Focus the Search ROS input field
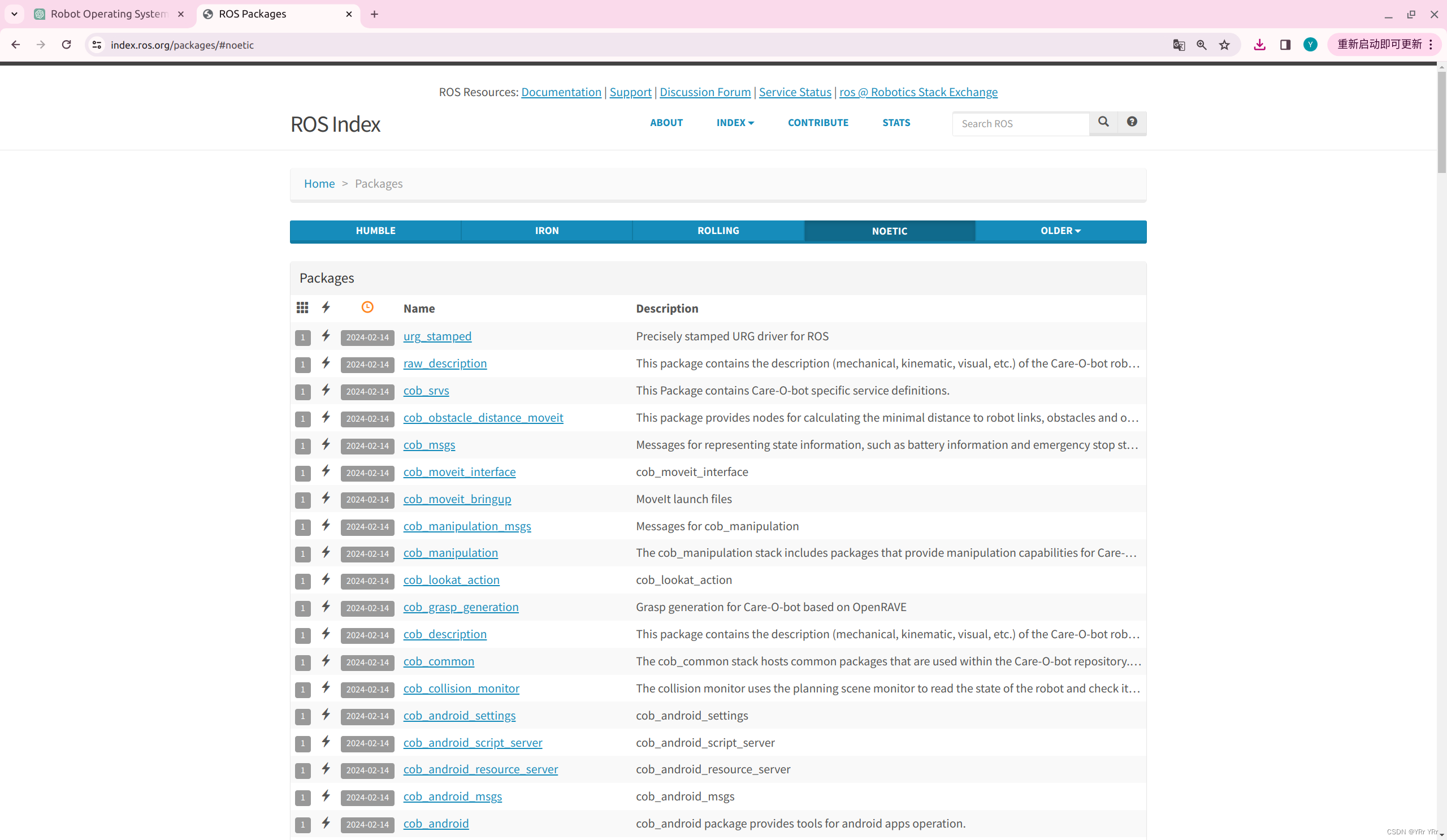This screenshot has width=1447, height=840. [1020, 123]
